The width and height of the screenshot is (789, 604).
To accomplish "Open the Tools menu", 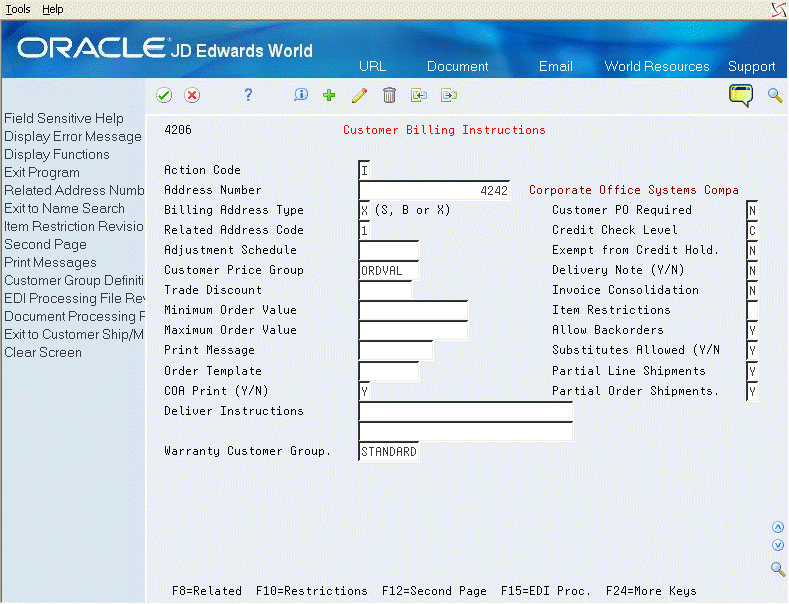I will pyautogui.click(x=18, y=9).
